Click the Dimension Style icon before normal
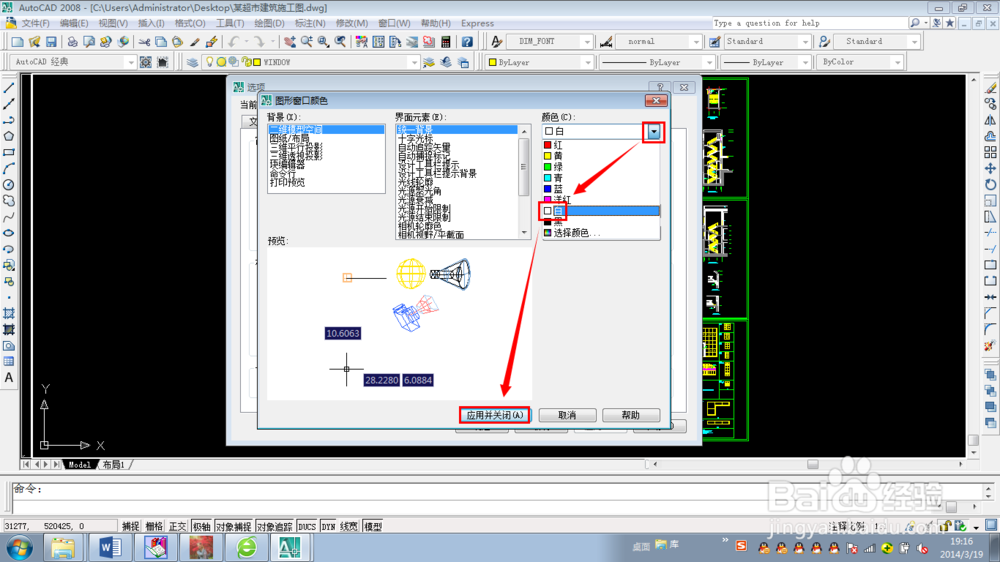Screen dimensions: 1000x562 (606, 41)
